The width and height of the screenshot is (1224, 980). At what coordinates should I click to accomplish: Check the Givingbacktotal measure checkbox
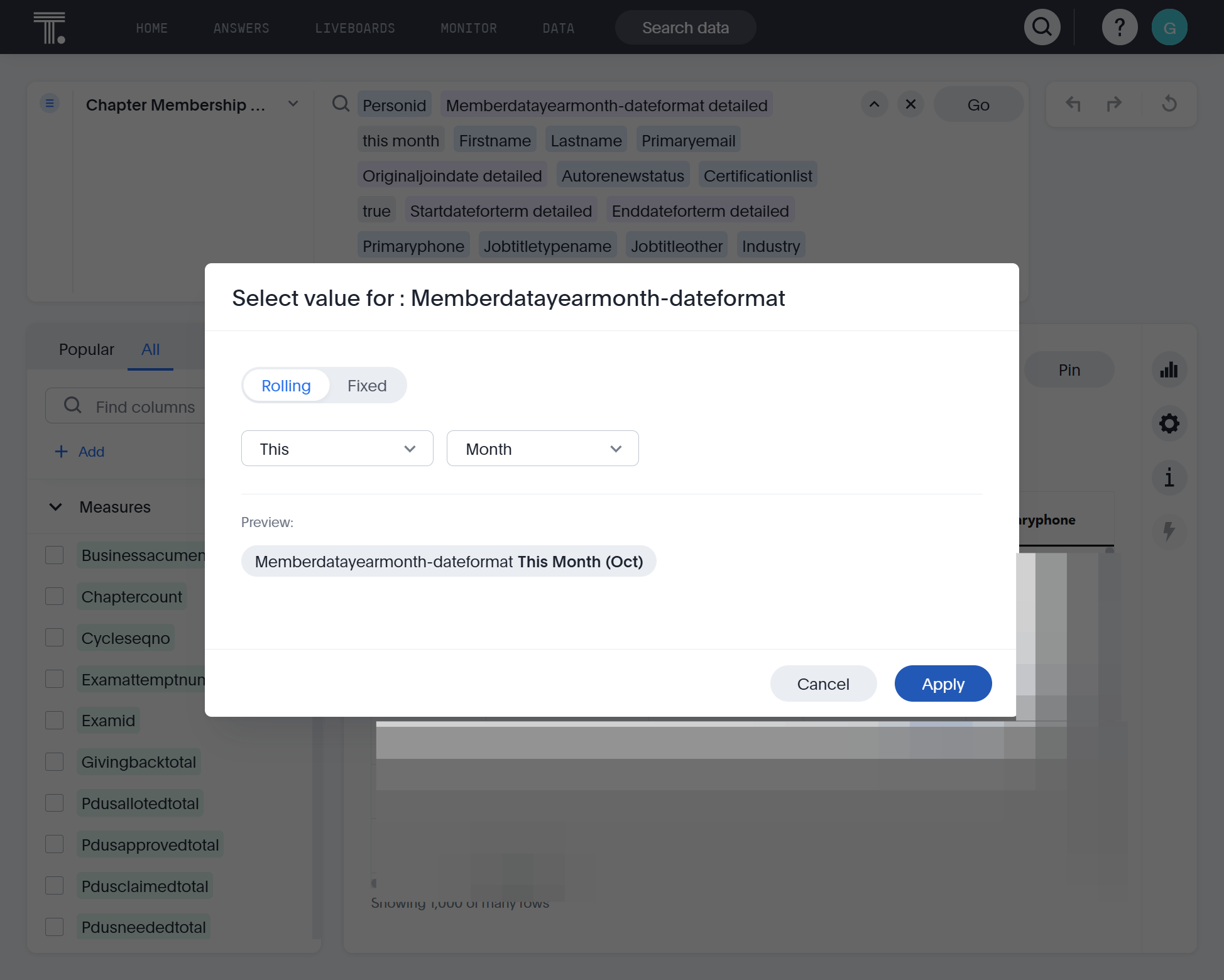point(55,762)
